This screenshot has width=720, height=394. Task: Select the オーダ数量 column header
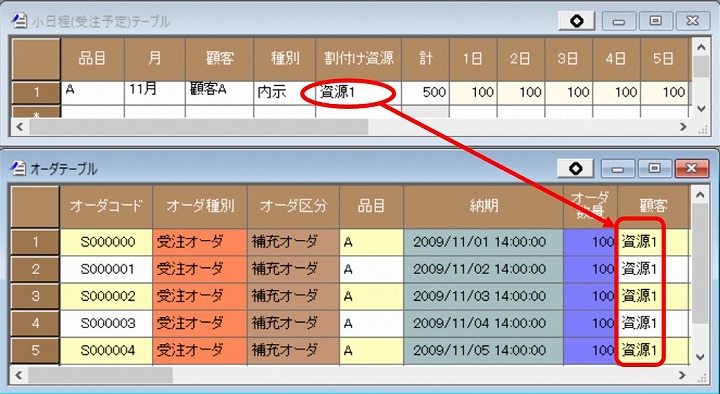click(x=591, y=207)
